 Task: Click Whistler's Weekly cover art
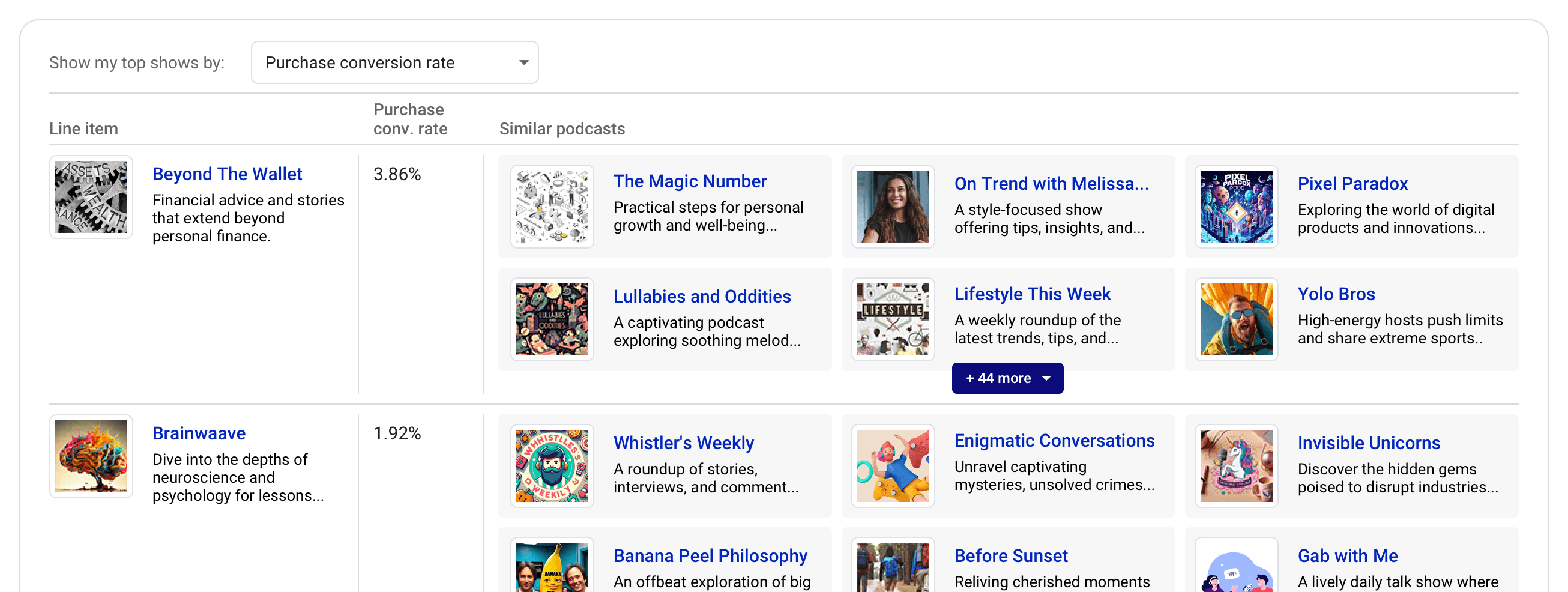pyautogui.click(x=552, y=466)
